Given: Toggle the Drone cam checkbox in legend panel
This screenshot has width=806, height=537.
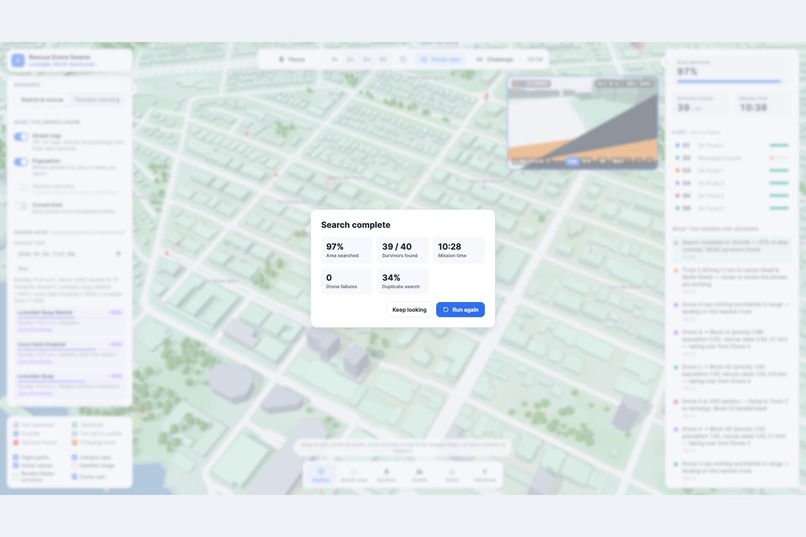Looking at the screenshot, I should click(x=75, y=476).
